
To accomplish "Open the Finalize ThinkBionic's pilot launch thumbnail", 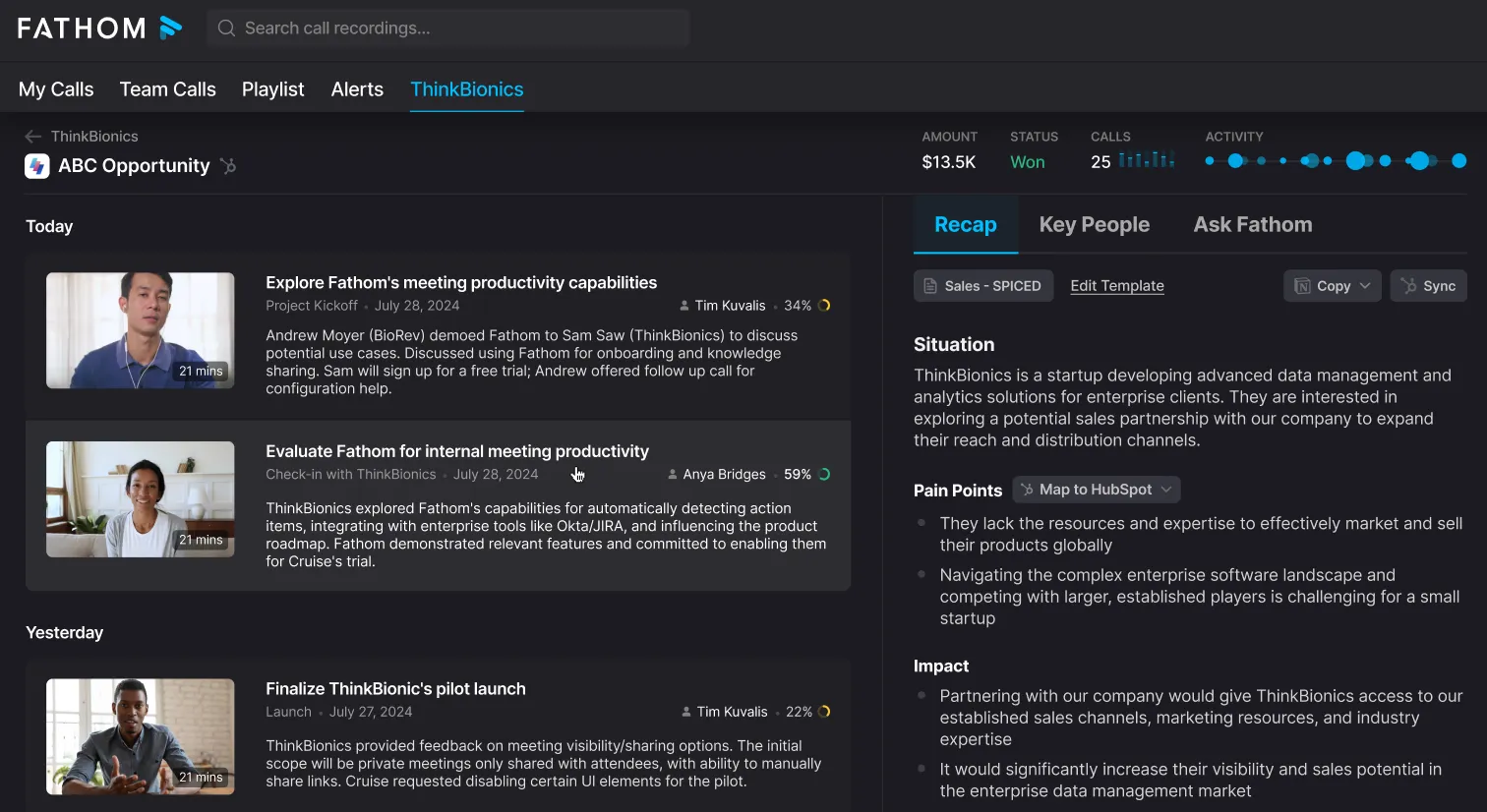I will click(141, 736).
